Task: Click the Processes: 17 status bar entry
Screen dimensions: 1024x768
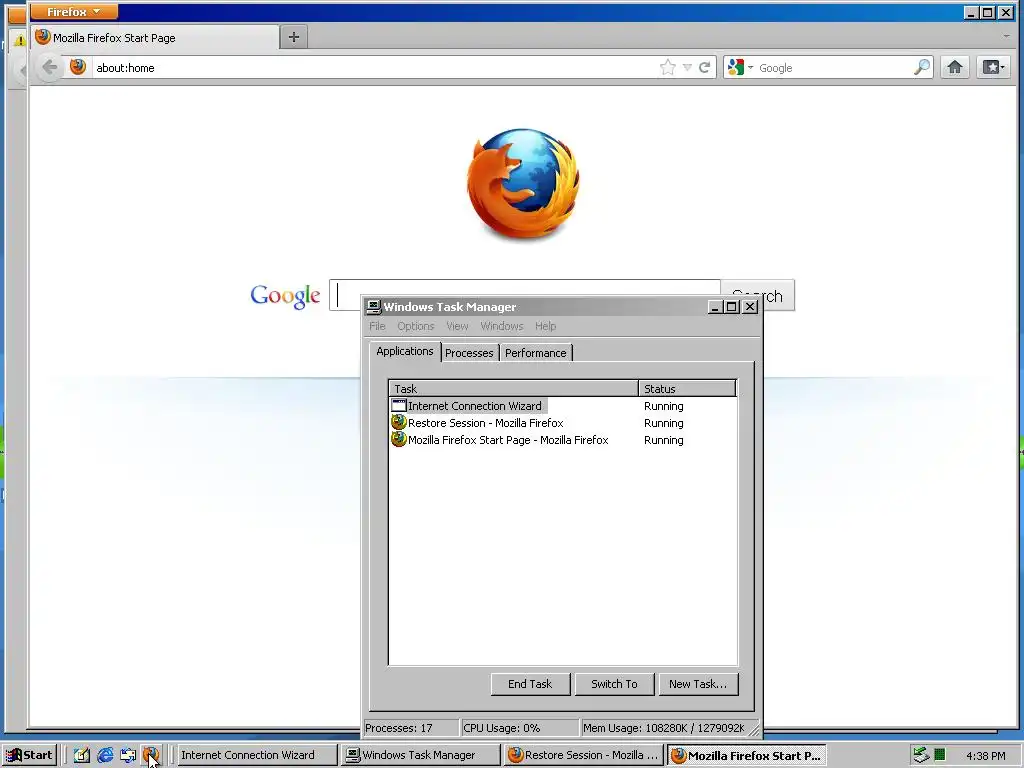Action: [410, 728]
